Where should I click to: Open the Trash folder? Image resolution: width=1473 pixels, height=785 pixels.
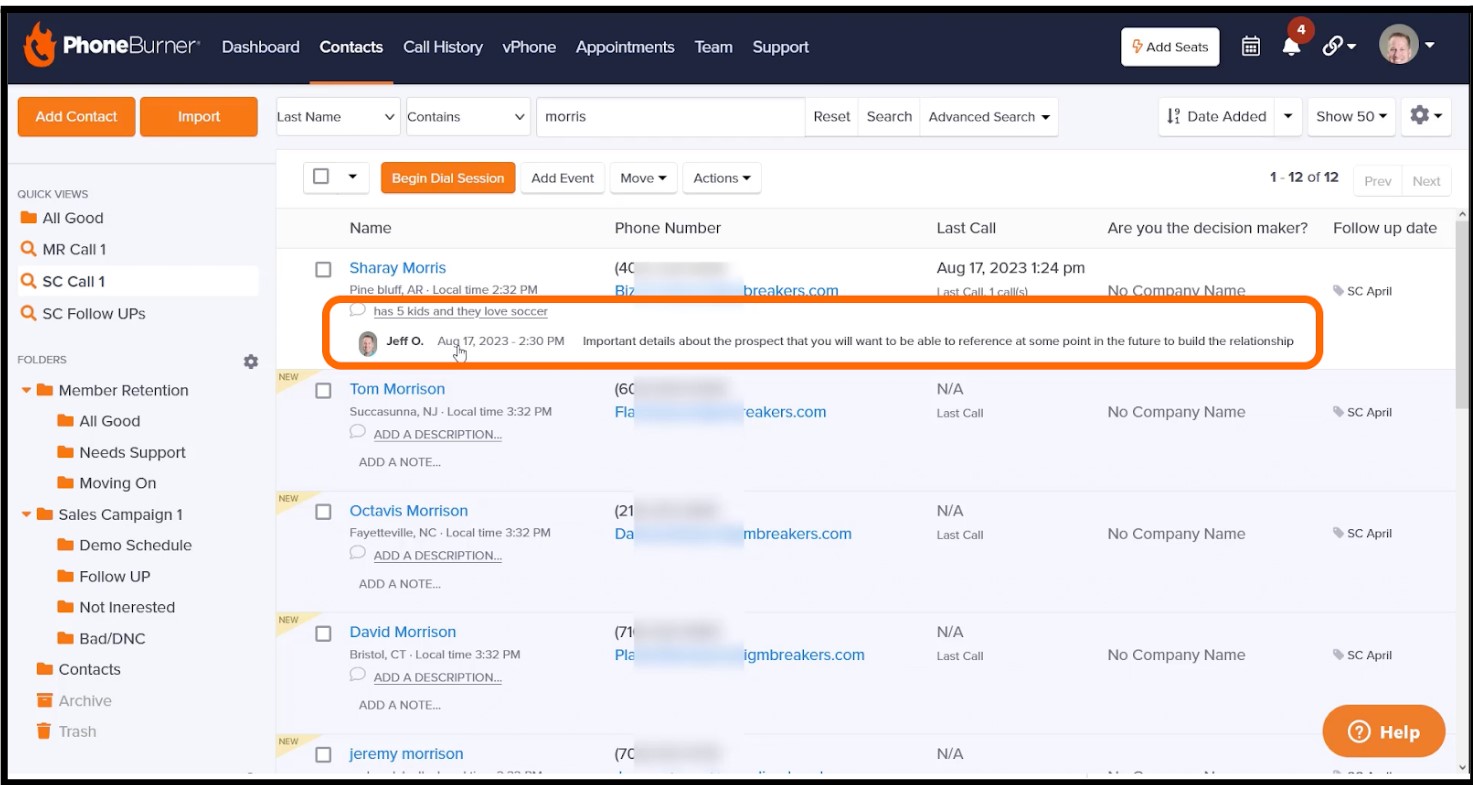pyautogui.click(x=66, y=732)
